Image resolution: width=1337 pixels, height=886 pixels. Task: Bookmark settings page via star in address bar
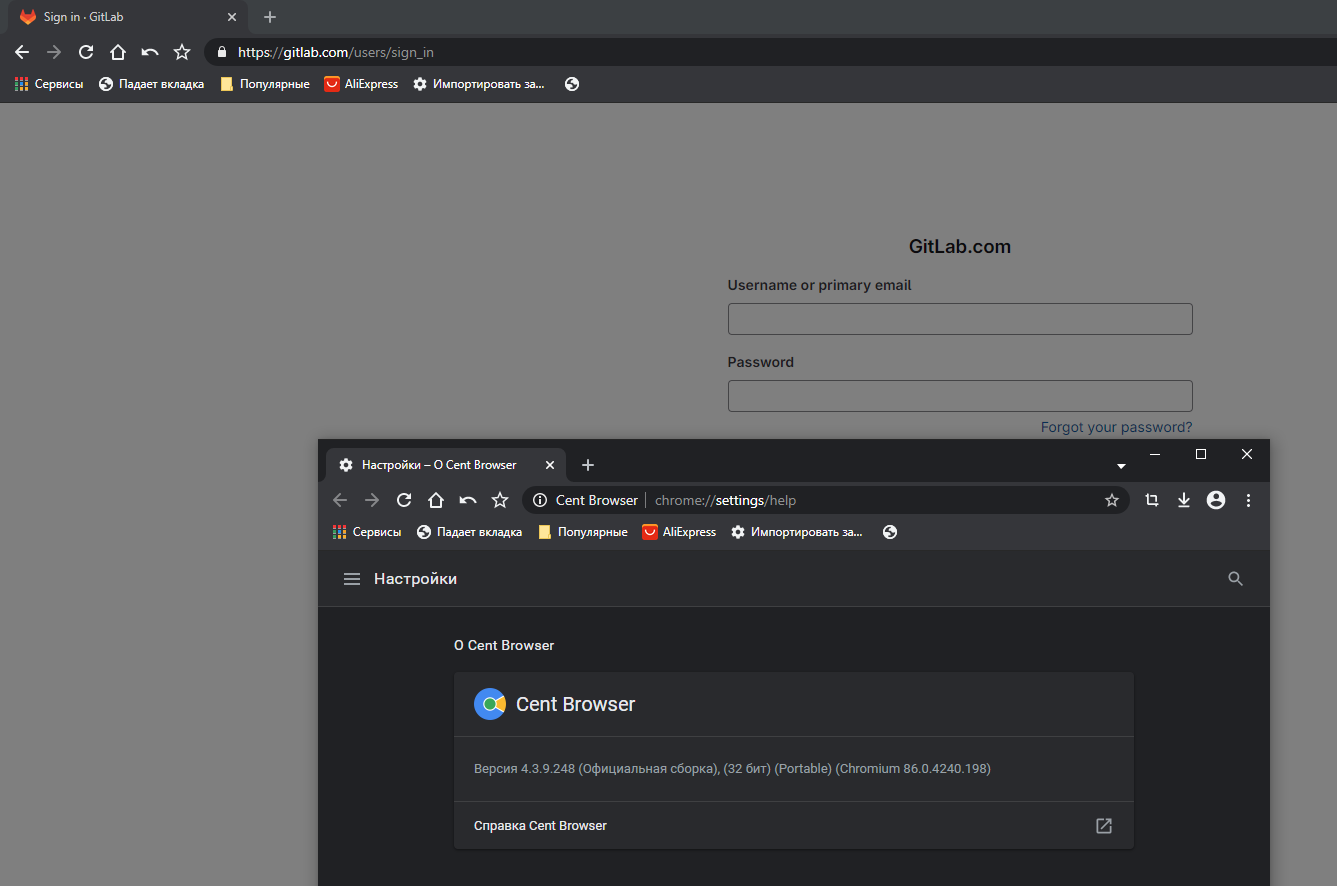[x=1111, y=500]
